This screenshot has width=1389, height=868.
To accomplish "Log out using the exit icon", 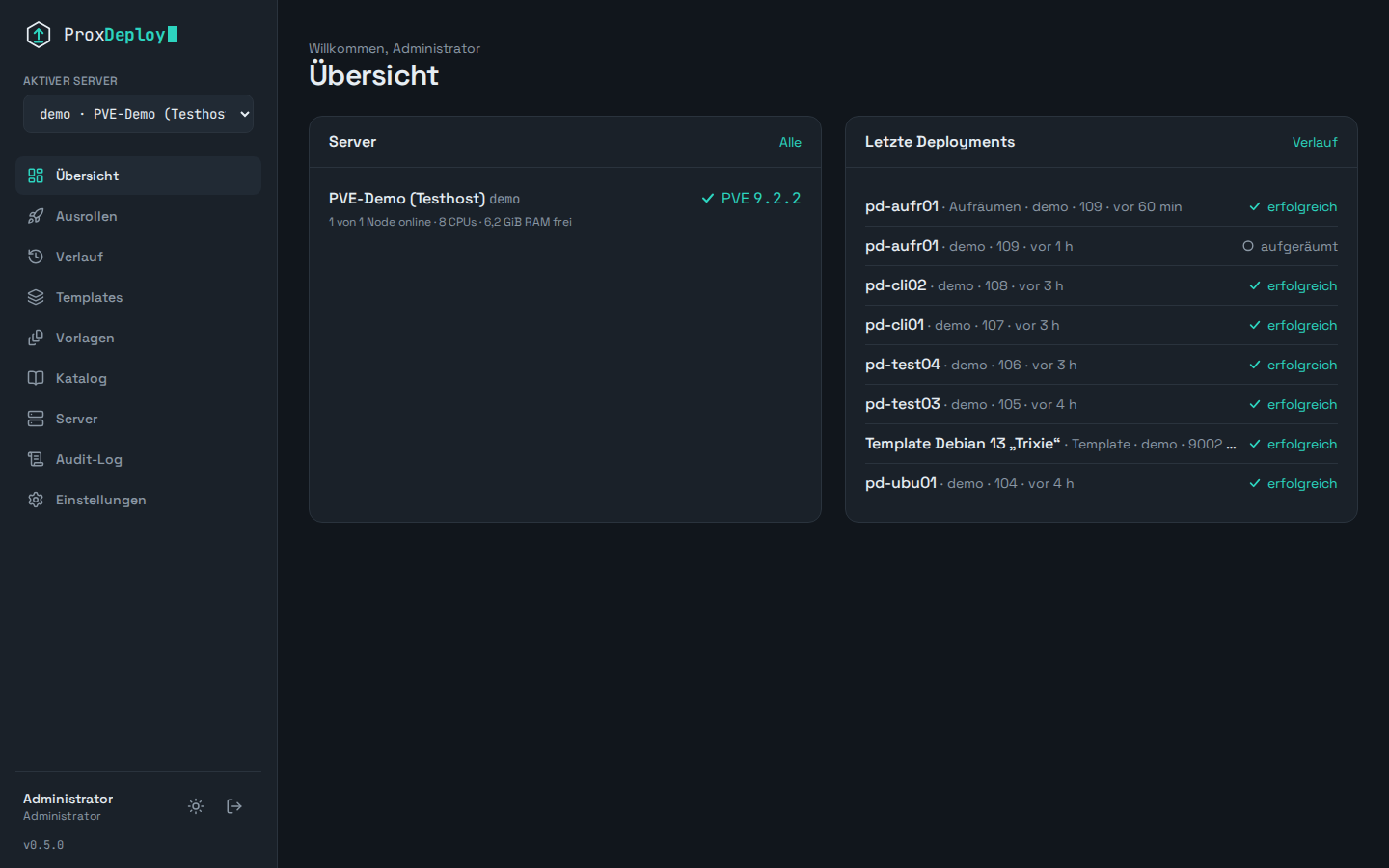I will pos(234,806).
